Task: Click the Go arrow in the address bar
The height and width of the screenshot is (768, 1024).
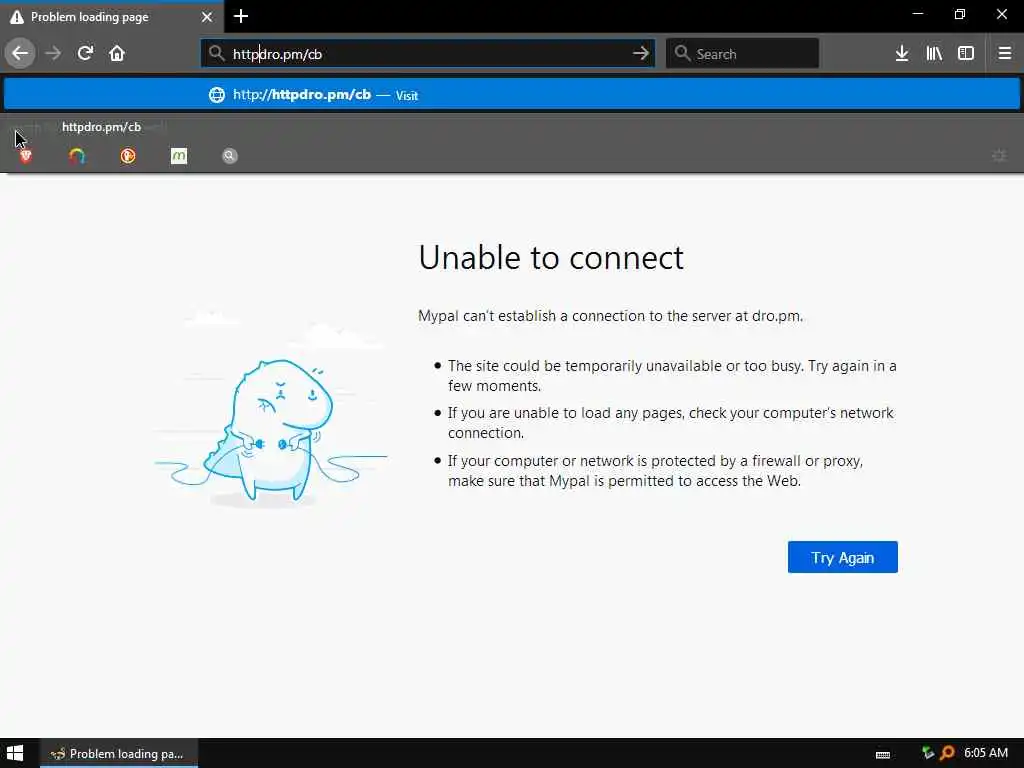Action: click(641, 53)
